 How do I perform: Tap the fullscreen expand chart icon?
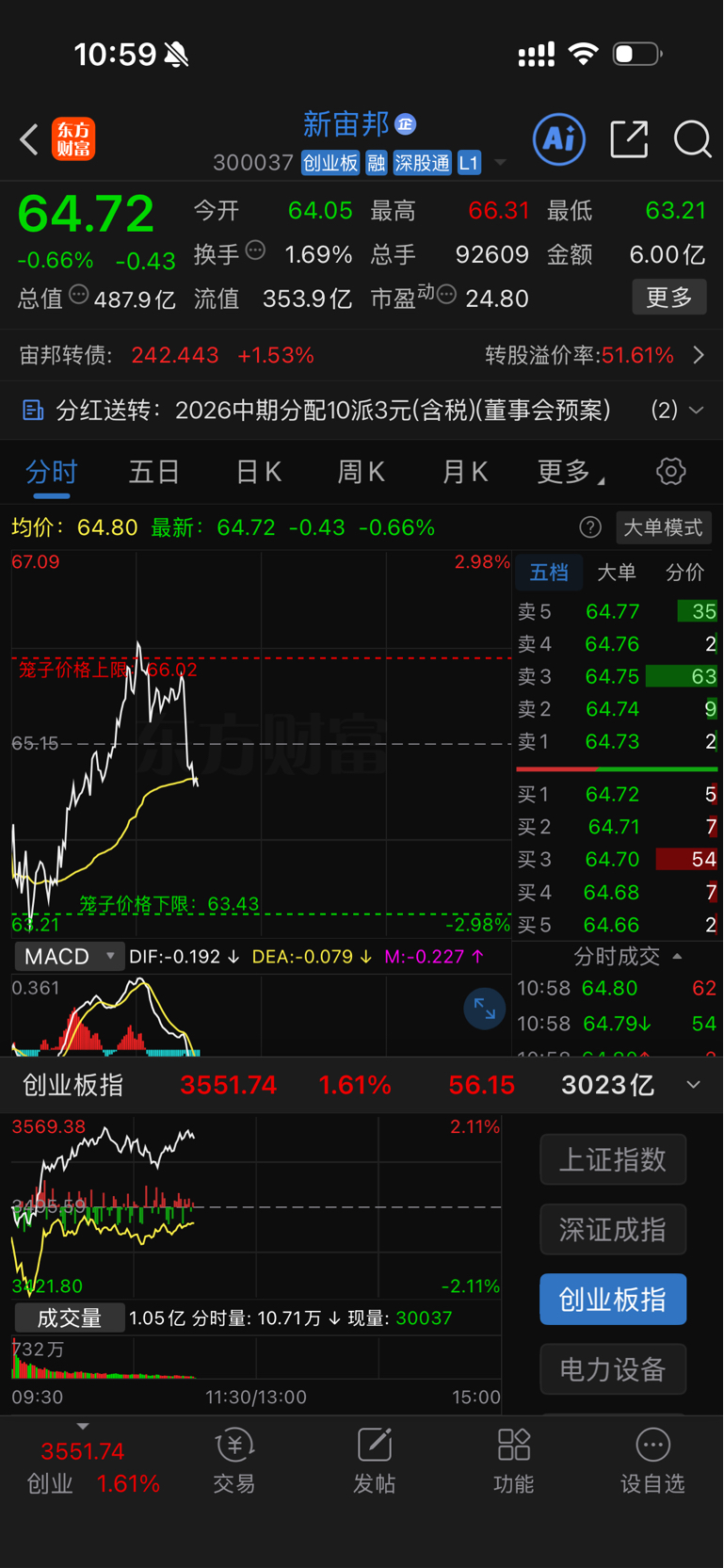tap(484, 1009)
